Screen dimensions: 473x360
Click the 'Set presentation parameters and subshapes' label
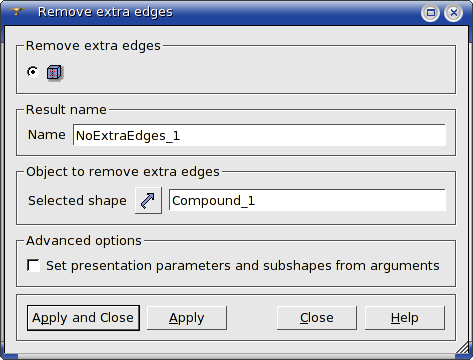[x=242, y=266]
